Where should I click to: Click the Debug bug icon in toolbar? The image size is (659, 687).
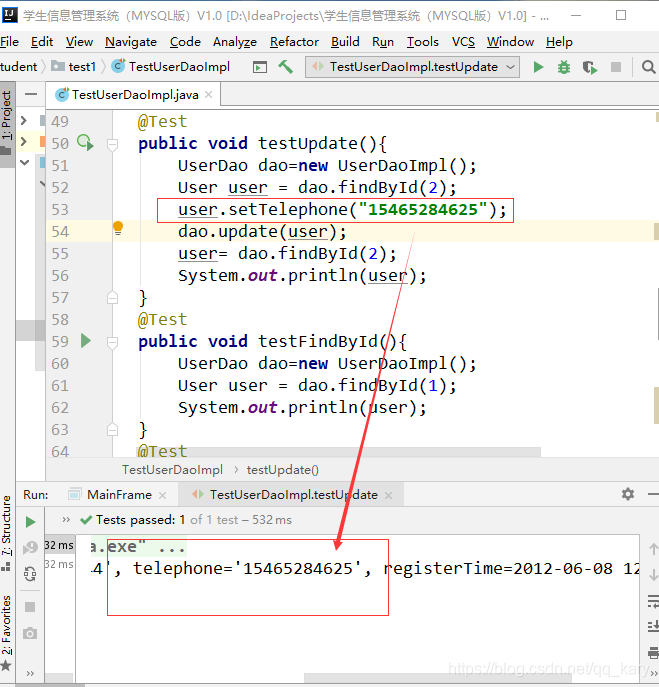pos(564,67)
